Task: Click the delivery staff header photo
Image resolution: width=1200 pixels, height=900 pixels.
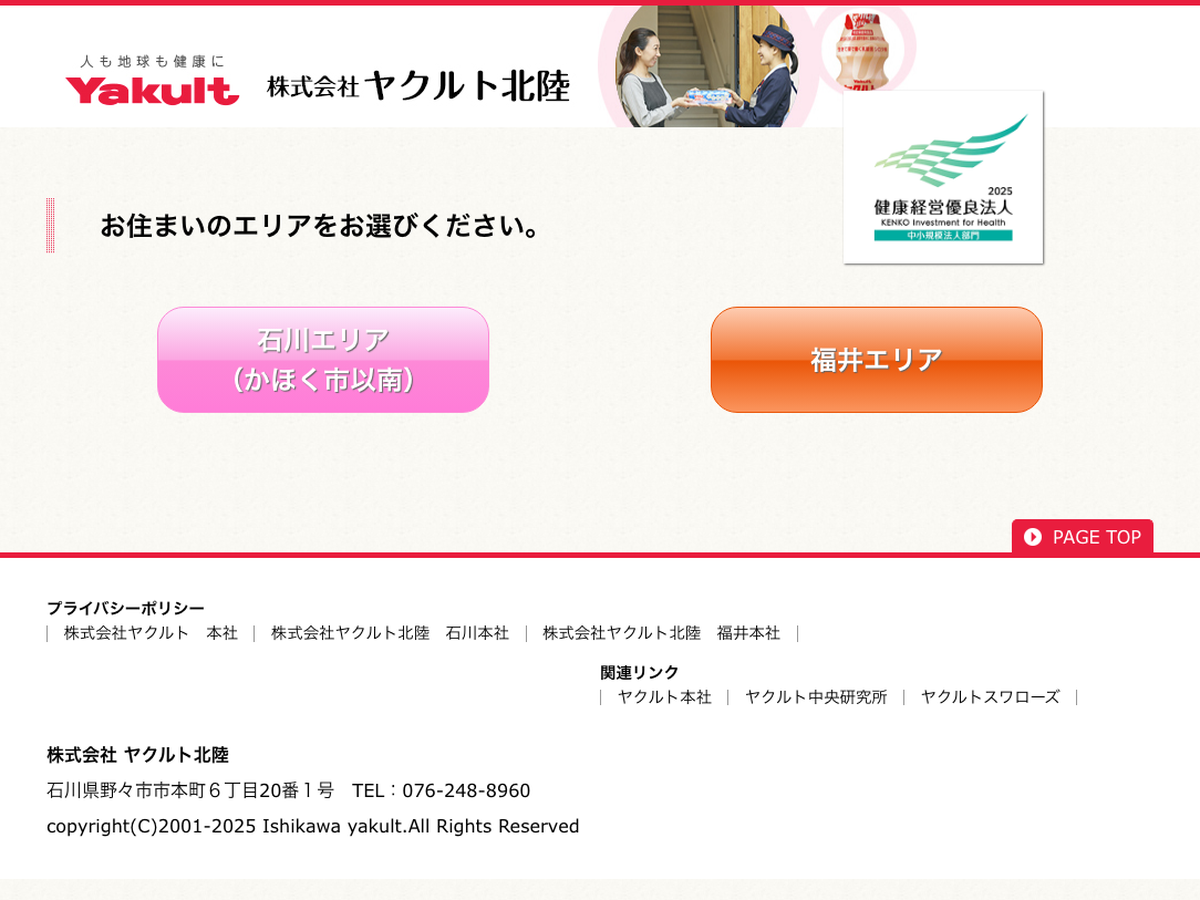Action: tap(707, 66)
